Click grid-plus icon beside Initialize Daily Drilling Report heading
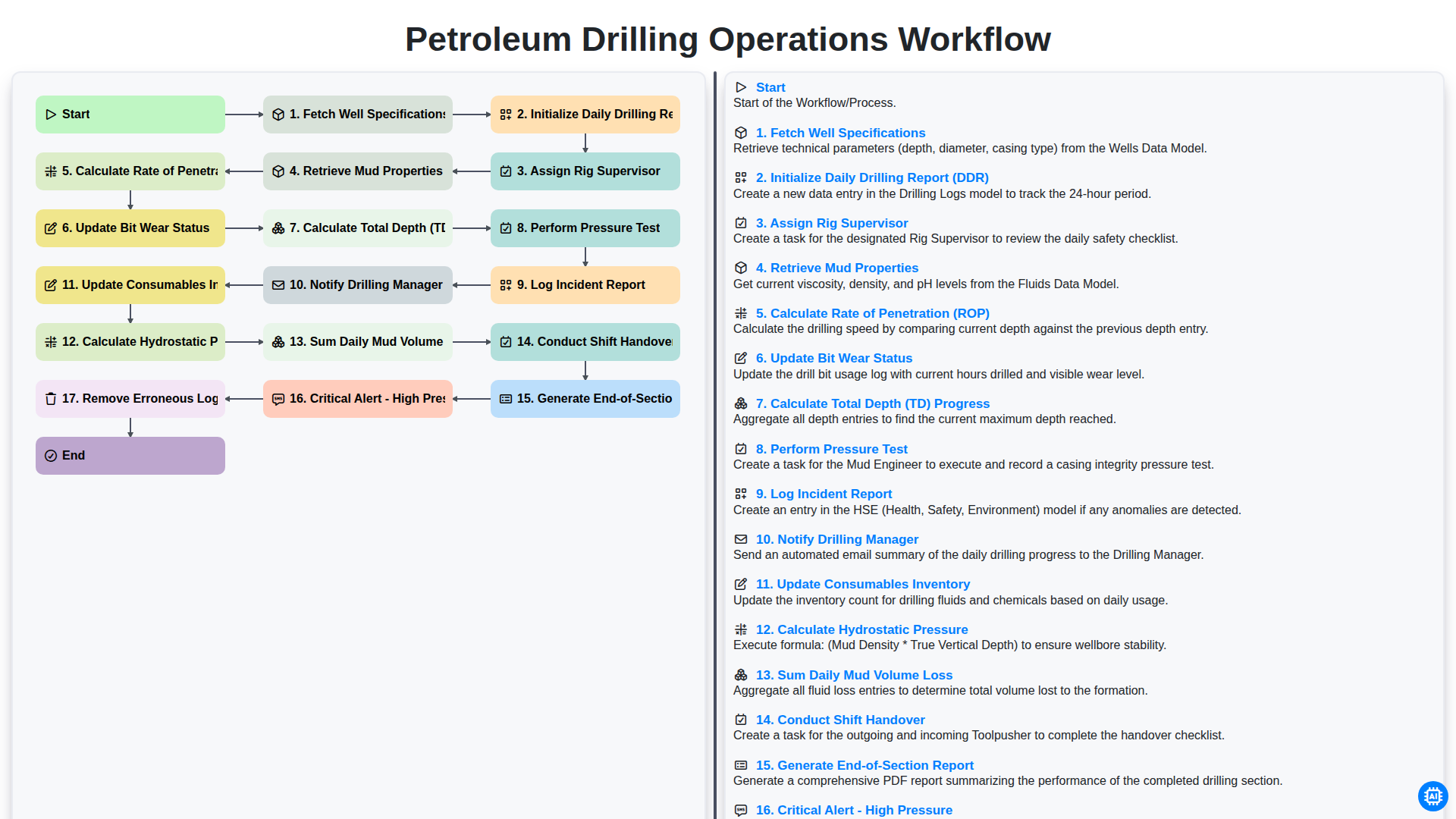Screen dimensions: 1456x819 coord(741,177)
